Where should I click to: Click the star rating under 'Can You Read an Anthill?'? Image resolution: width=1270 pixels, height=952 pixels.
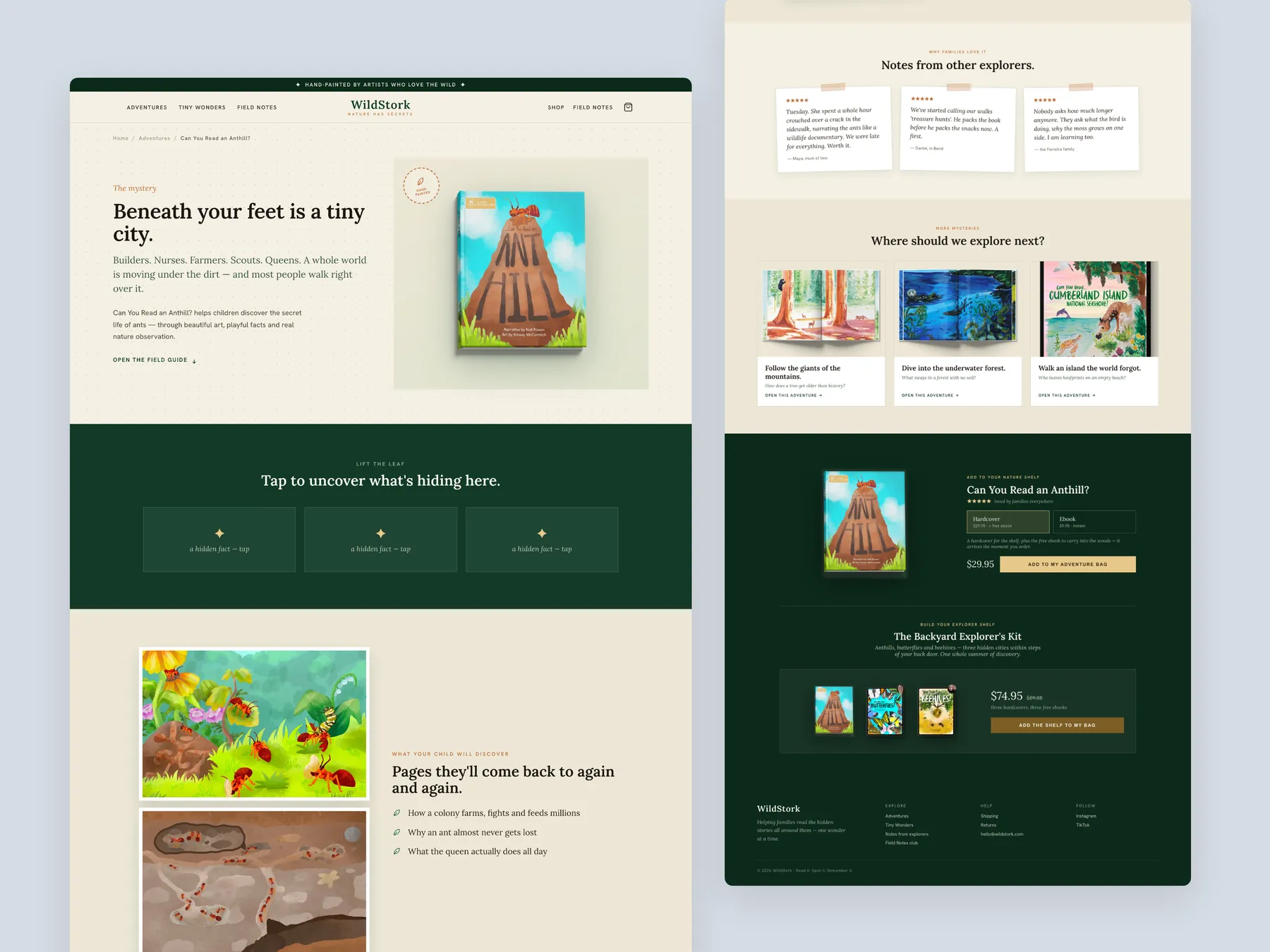tap(979, 501)
